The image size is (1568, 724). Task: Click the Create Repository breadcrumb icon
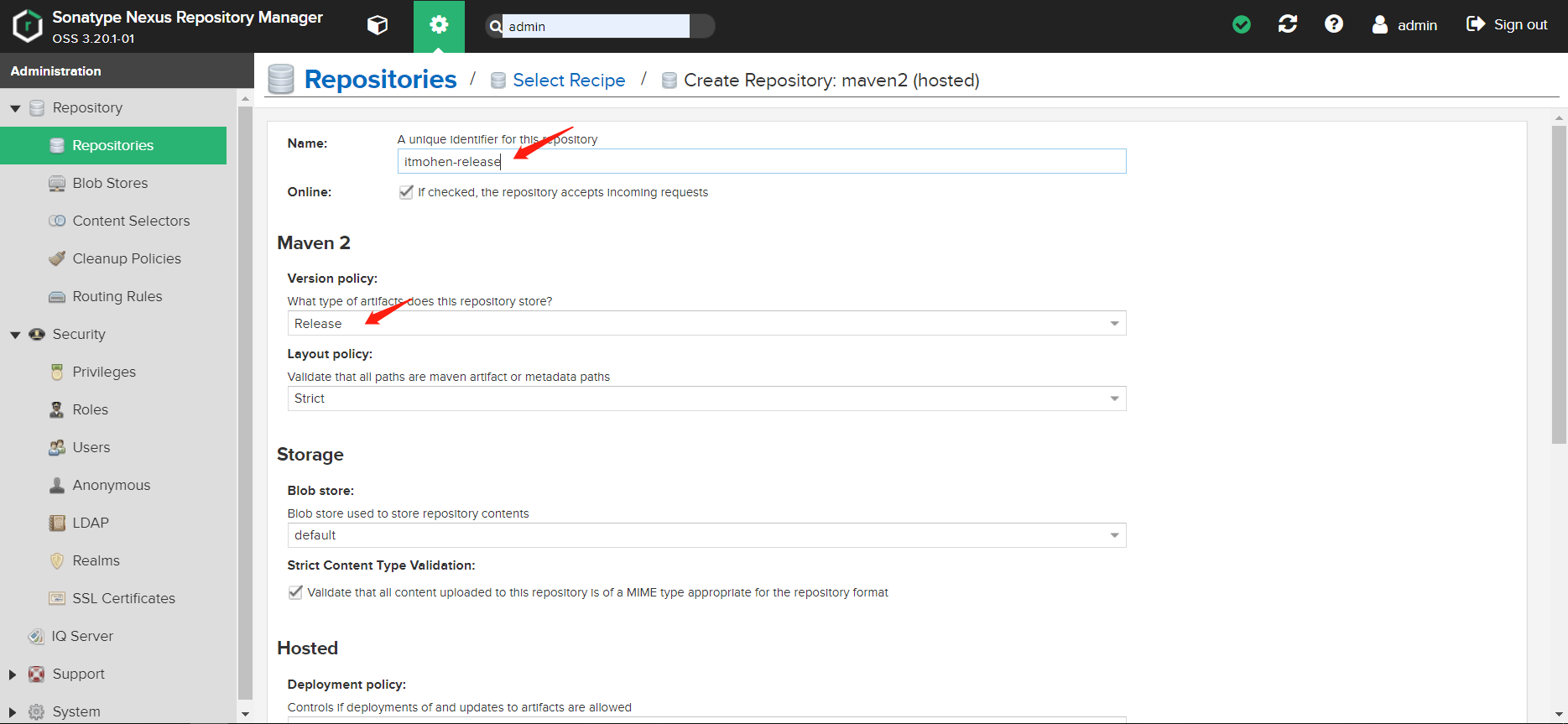(669, 81)
